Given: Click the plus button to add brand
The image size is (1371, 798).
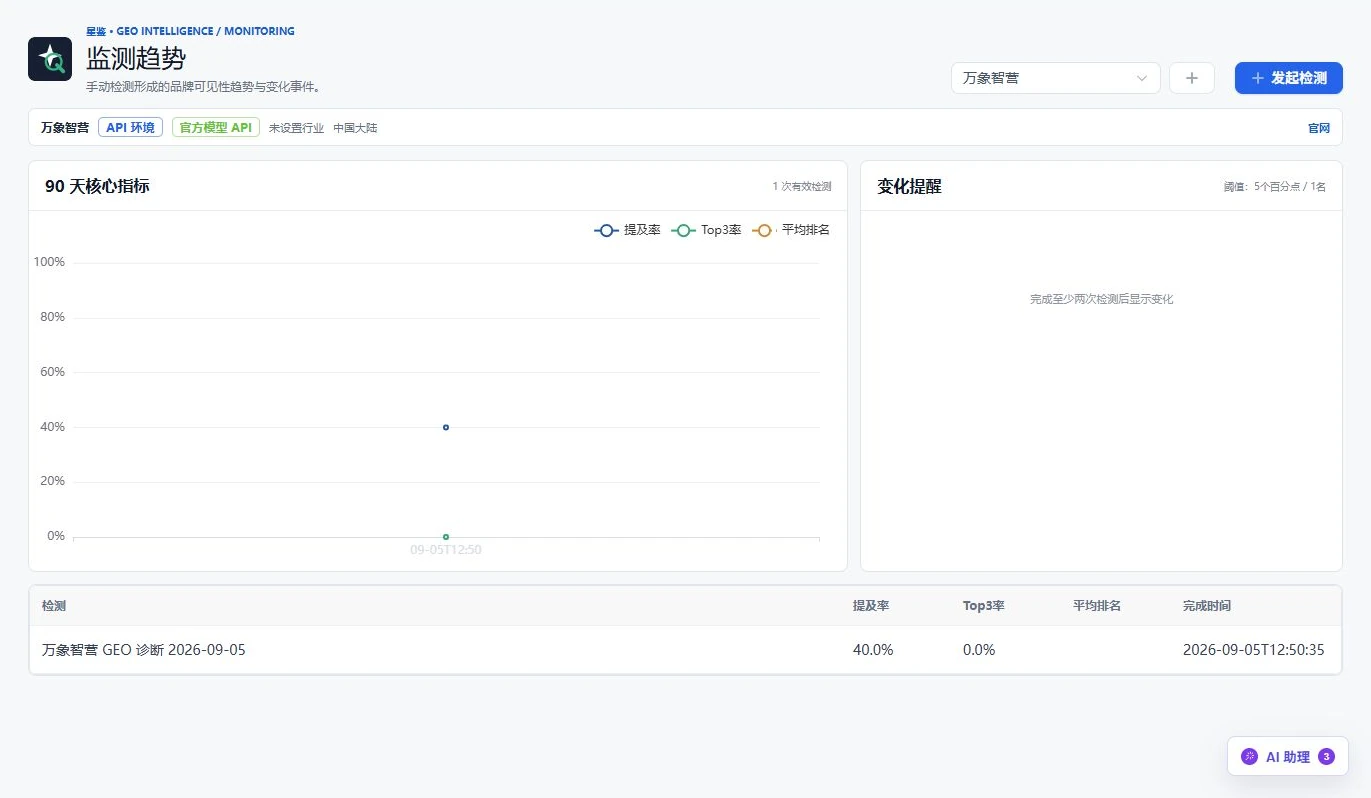Looking at the screenshot, I should [1191, 78].
